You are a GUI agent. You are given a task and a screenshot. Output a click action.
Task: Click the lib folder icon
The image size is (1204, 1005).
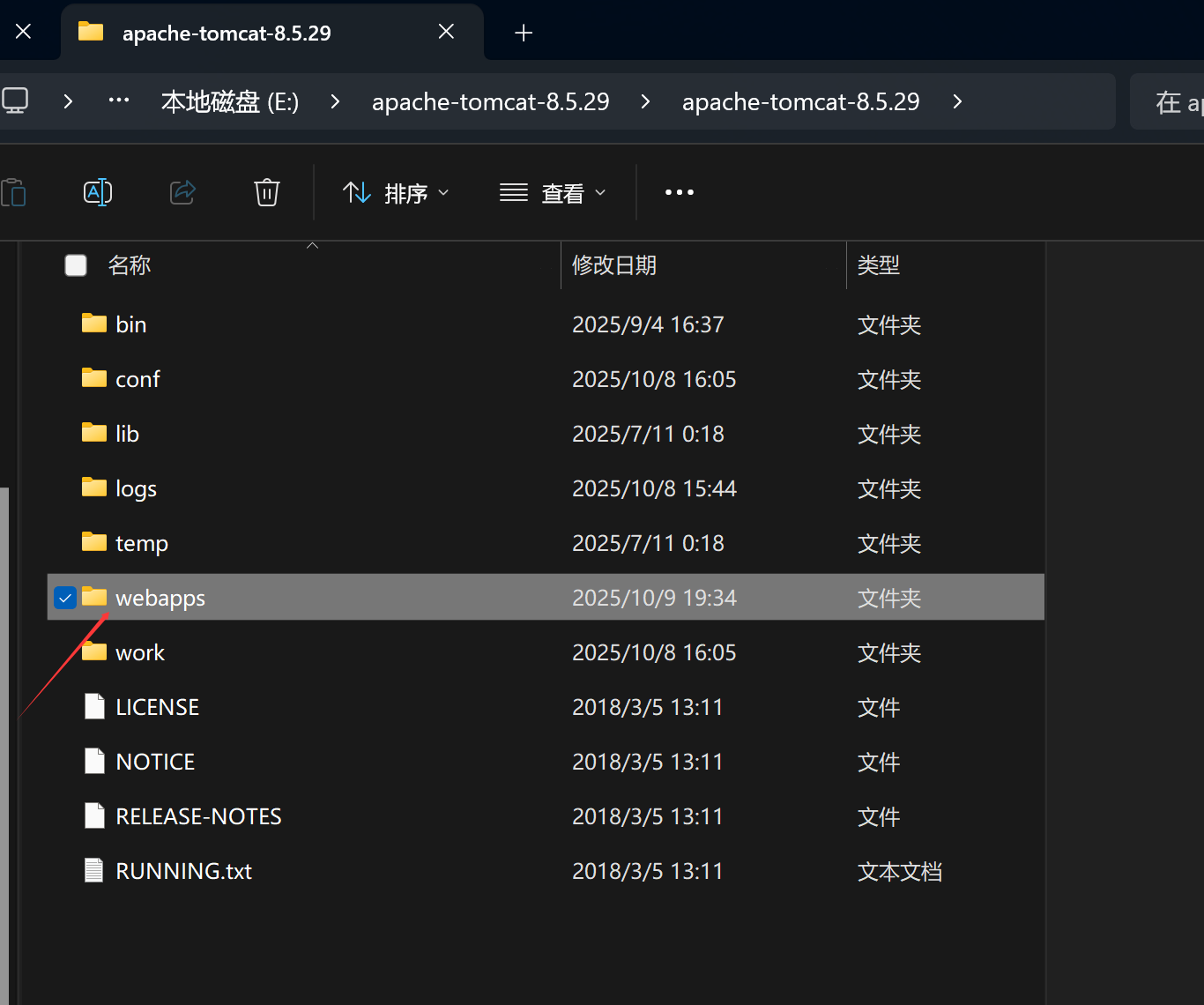[x=94, y=433]
